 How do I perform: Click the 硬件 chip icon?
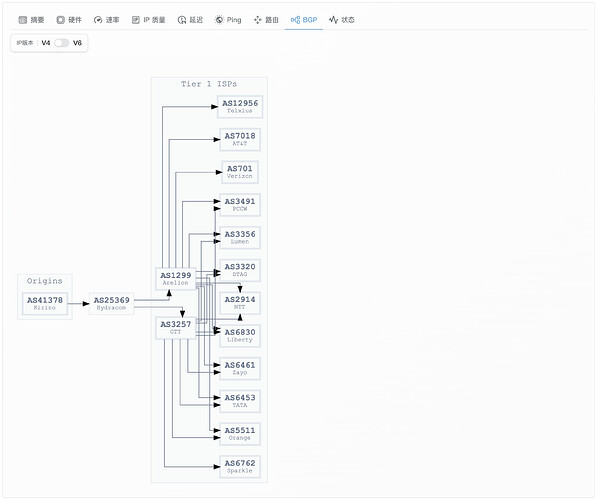(x=61, y=20)
